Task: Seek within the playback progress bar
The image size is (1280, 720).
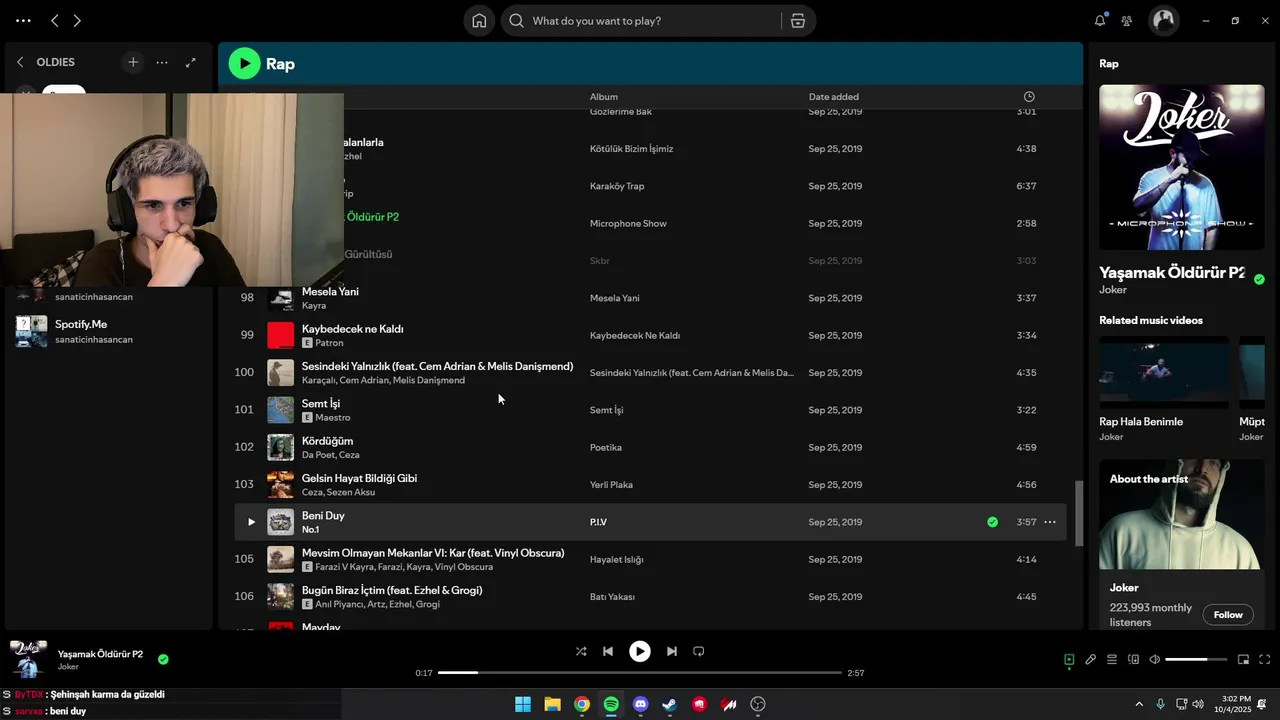Action: 640,673
